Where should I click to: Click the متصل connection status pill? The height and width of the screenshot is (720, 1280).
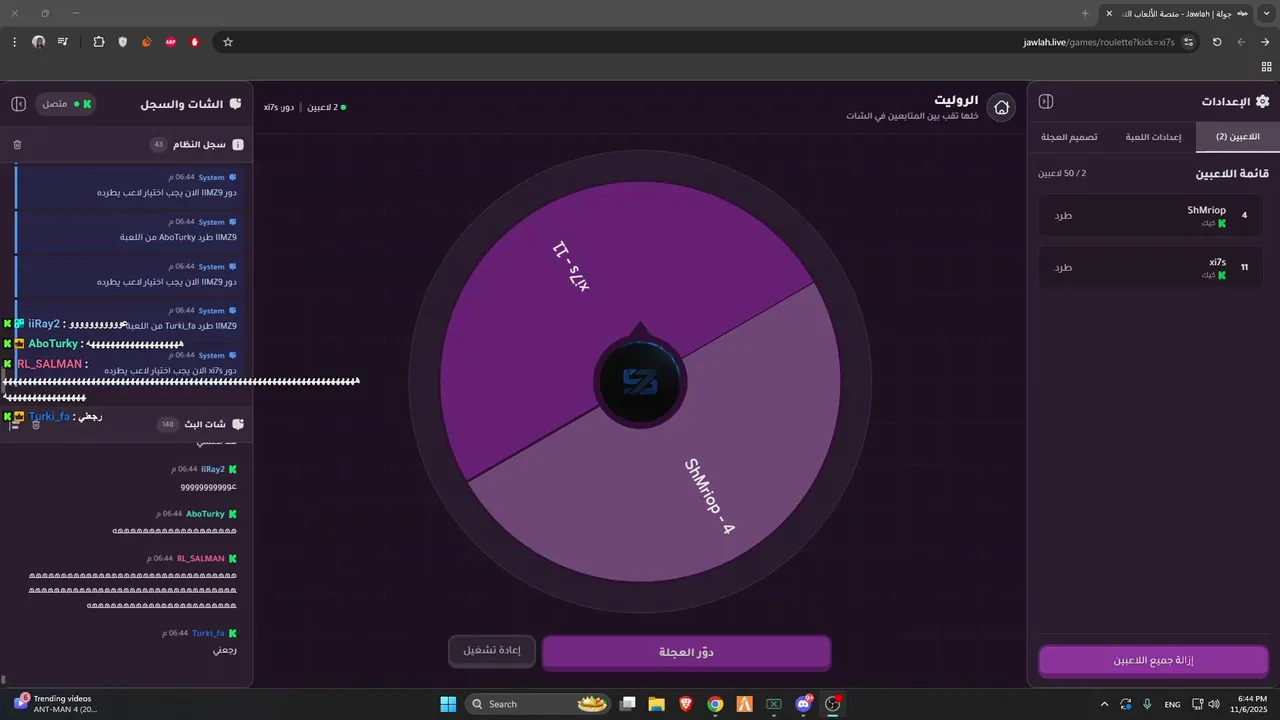pos(66,104)
